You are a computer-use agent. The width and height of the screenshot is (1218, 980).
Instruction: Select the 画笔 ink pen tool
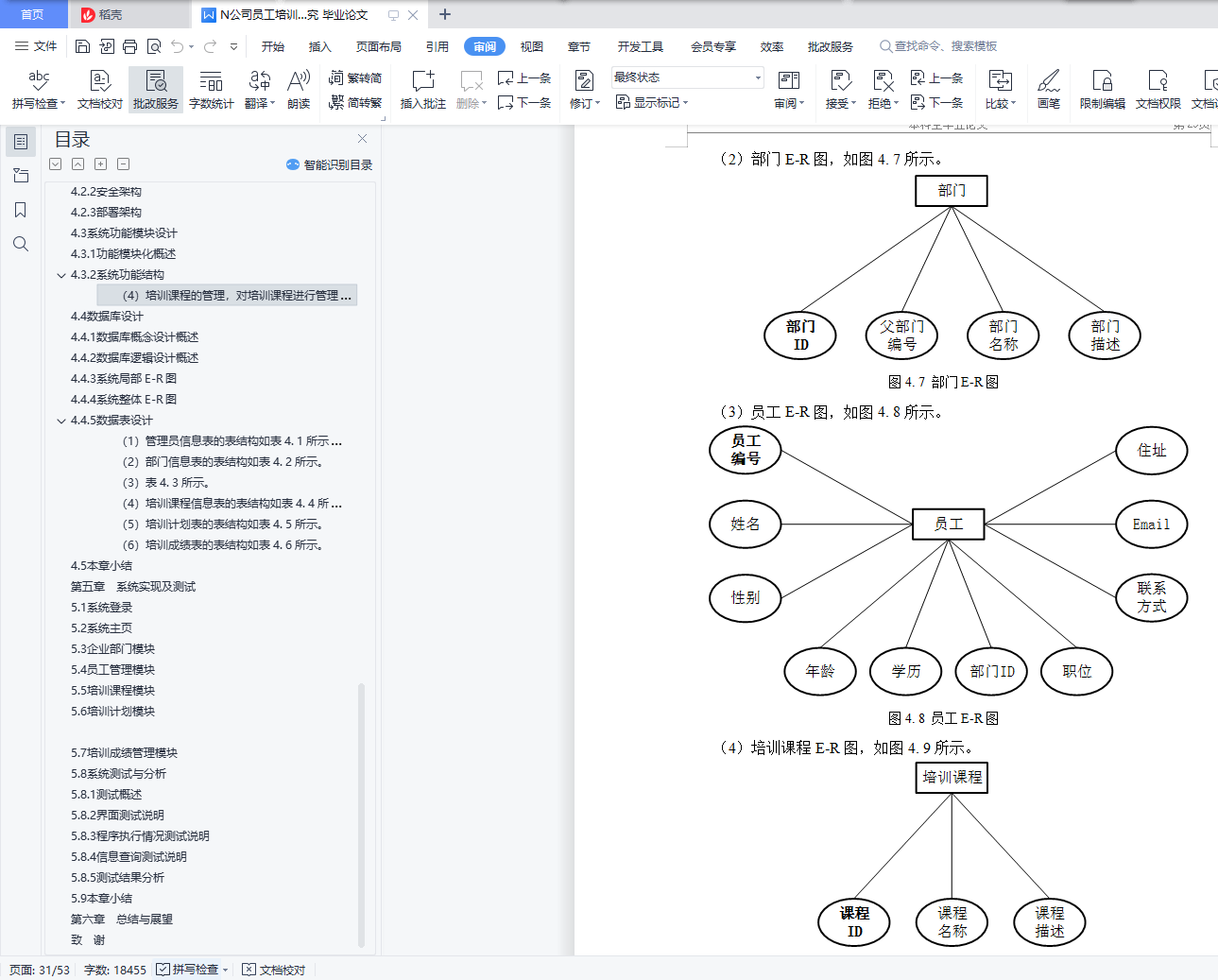pyautogui.click(x=1049, y=90)
